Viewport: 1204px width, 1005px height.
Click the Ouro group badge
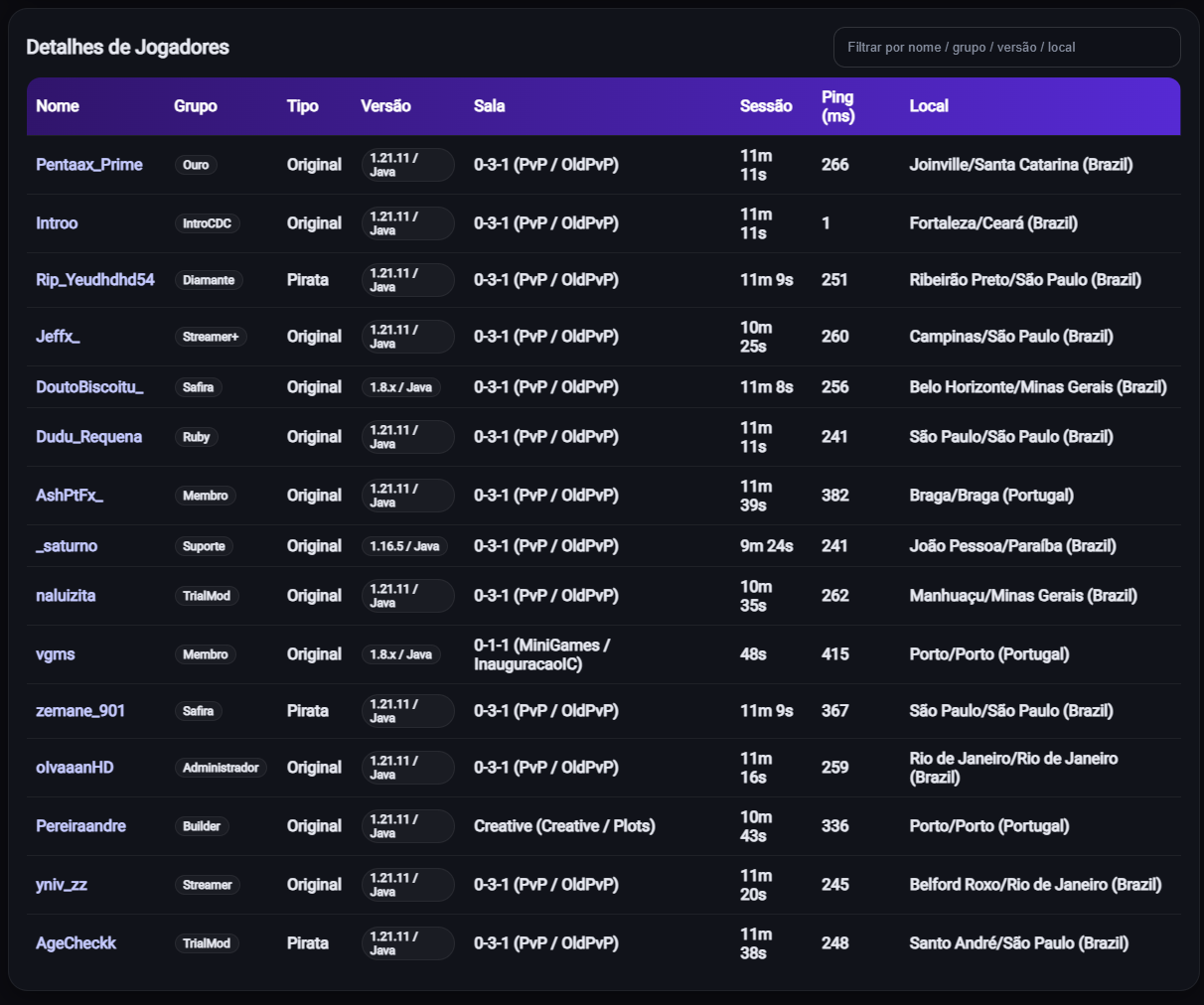coord(196,165)
